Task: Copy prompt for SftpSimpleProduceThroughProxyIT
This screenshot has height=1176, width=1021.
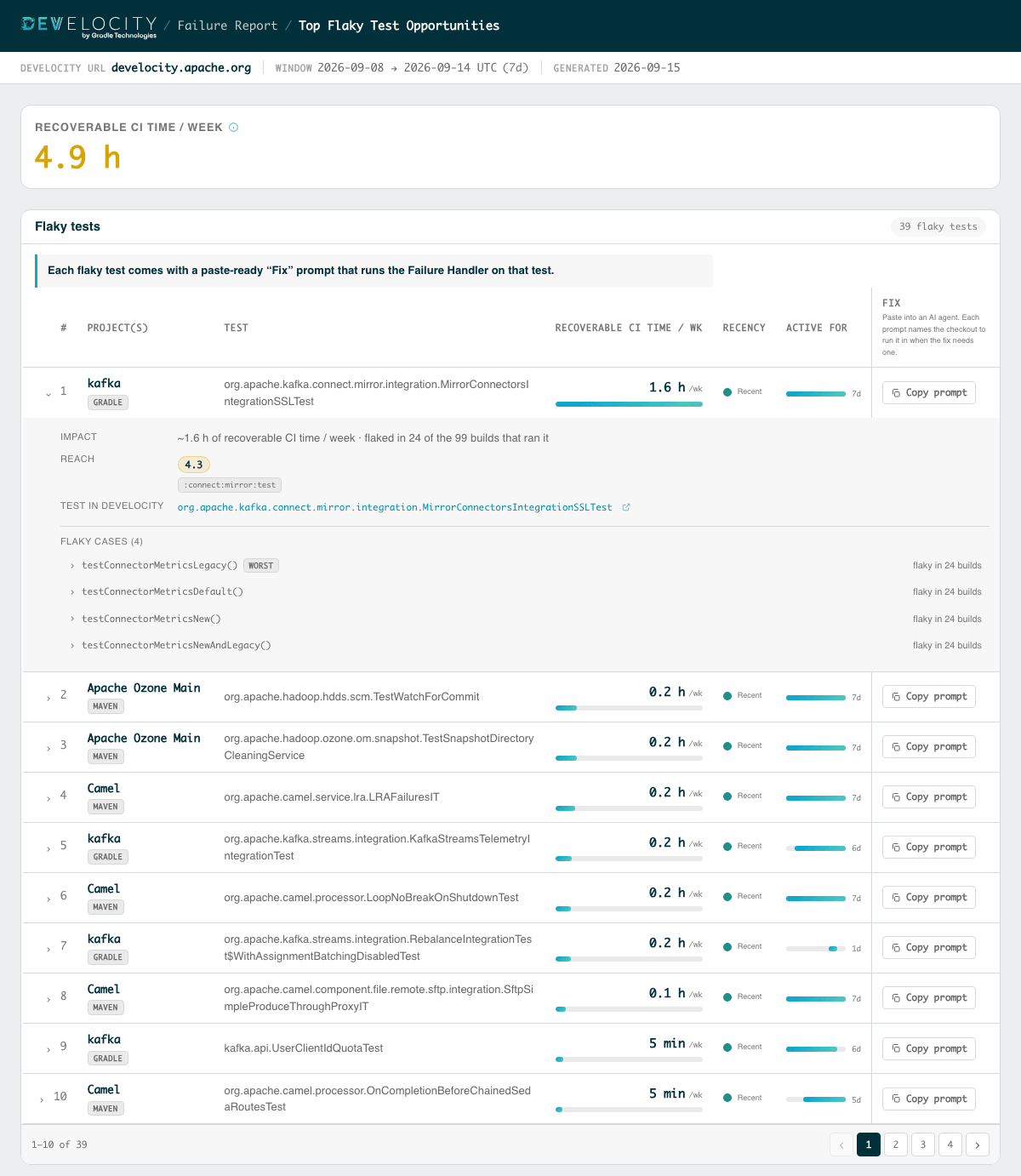Action: (929, 997)
